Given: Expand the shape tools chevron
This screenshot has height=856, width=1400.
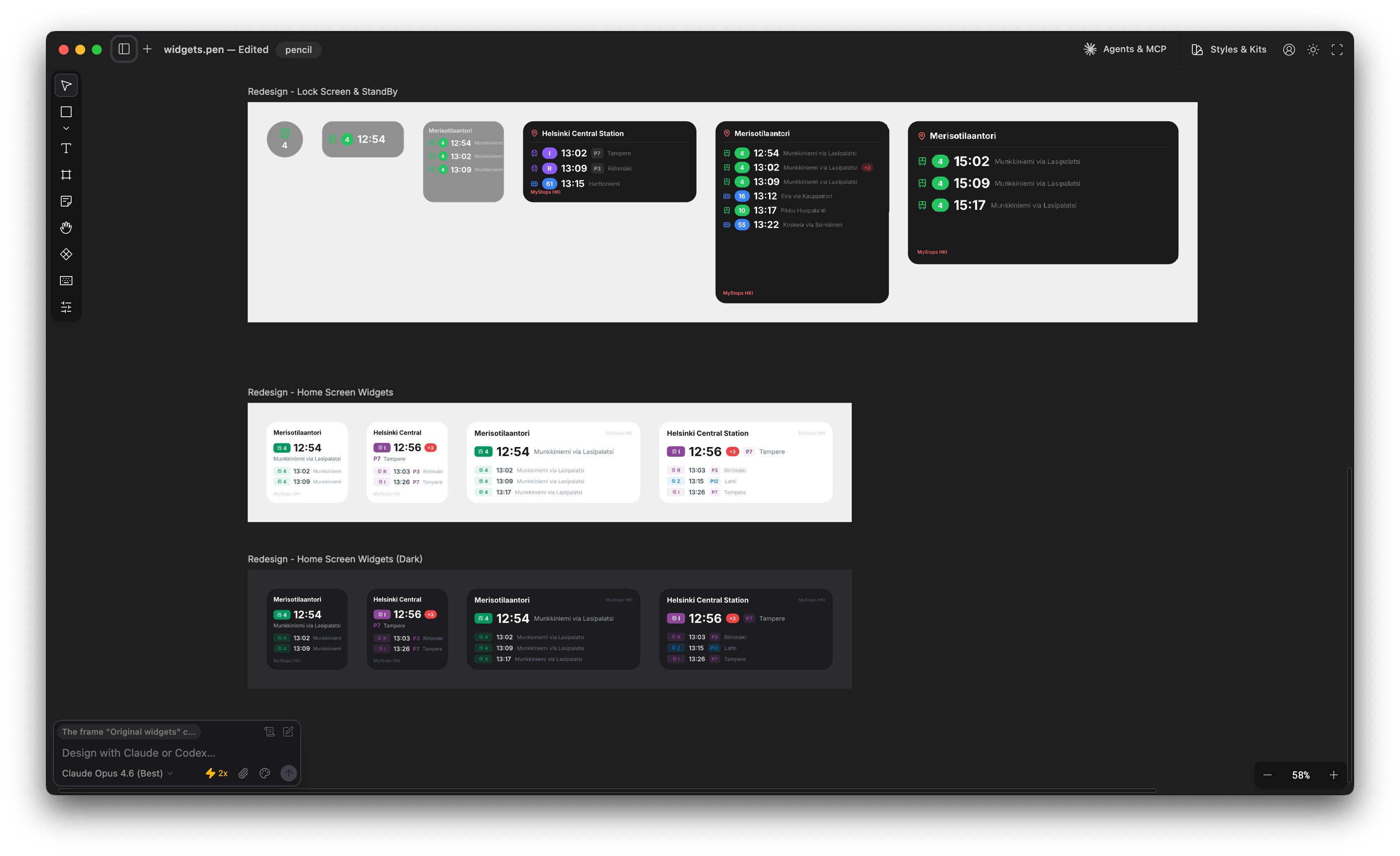Looking at the screenshot, I should [x=66, y=127].
